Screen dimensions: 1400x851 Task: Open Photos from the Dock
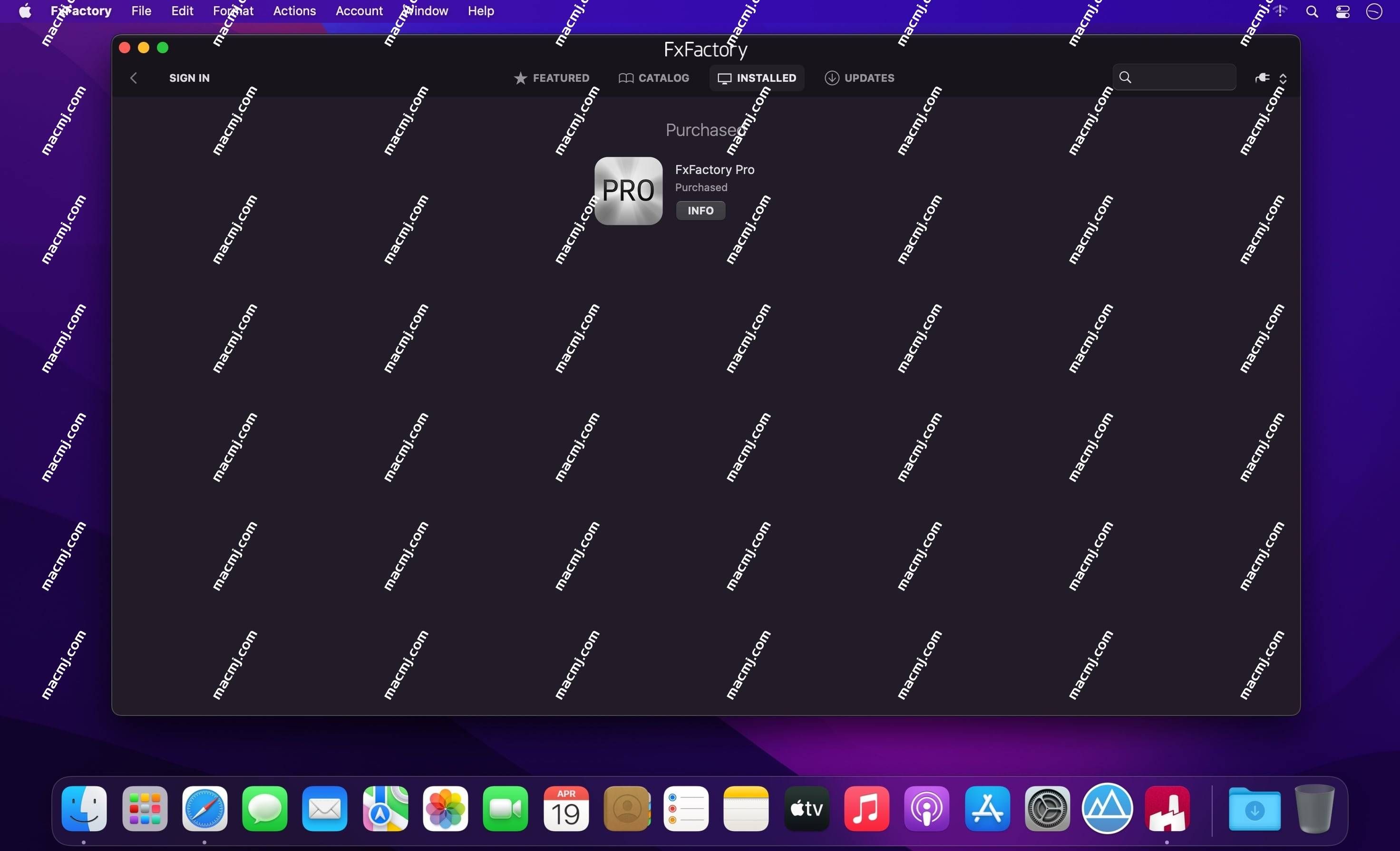click(446, 809)
